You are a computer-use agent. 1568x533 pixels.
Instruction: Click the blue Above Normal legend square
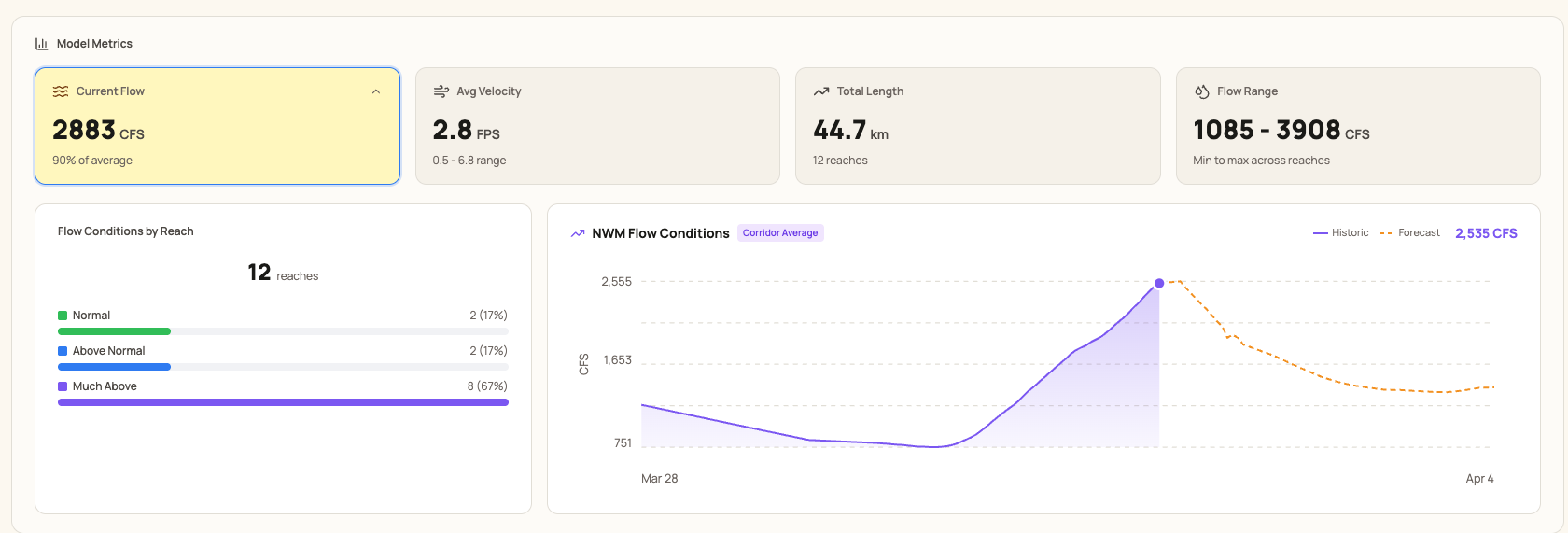click(x=63, y=351)
